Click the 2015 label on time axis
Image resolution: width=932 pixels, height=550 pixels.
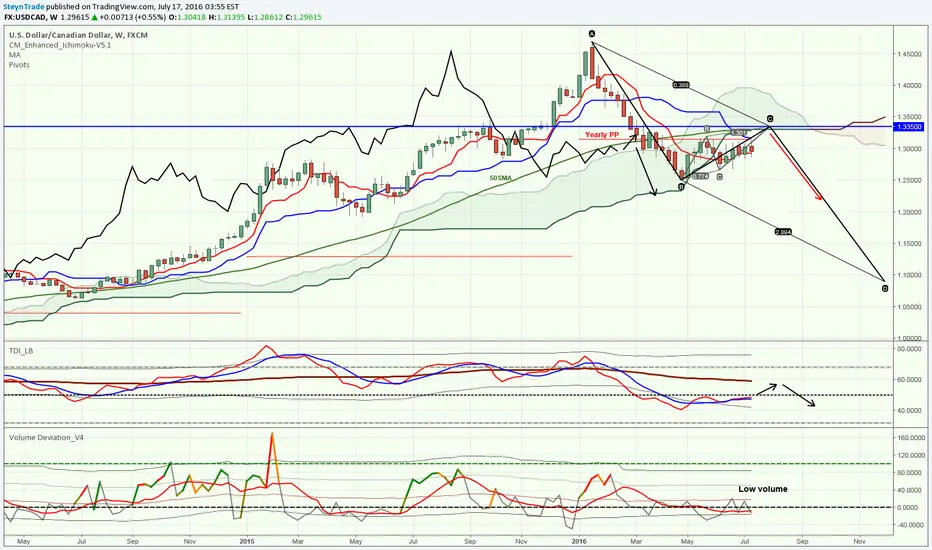tap(247, 542)
